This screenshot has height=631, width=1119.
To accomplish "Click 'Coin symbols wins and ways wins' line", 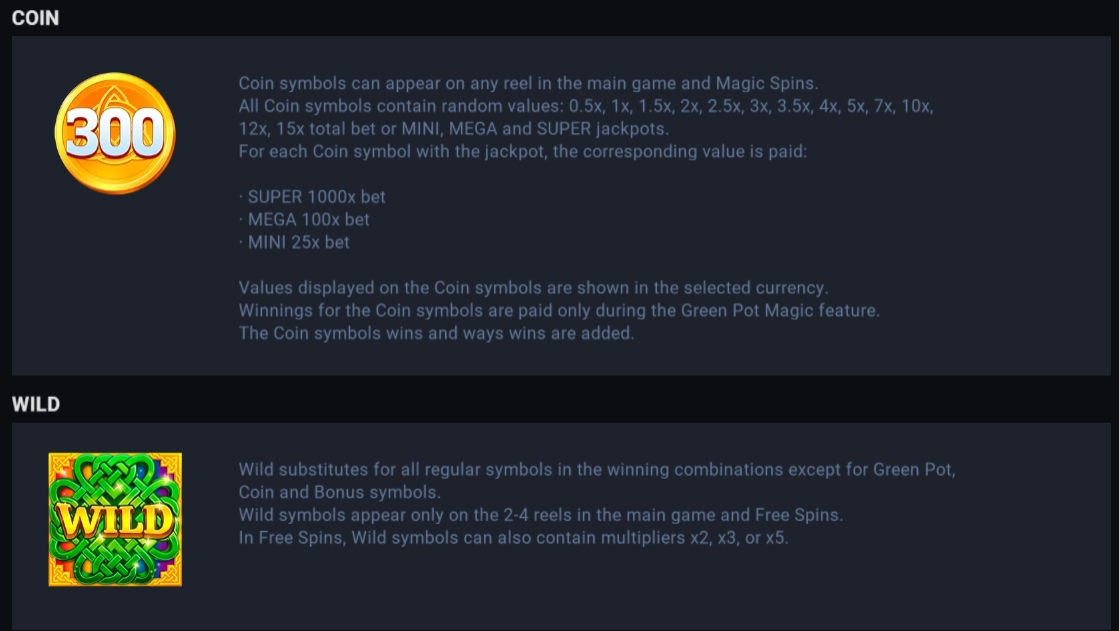I will [436, 333].
